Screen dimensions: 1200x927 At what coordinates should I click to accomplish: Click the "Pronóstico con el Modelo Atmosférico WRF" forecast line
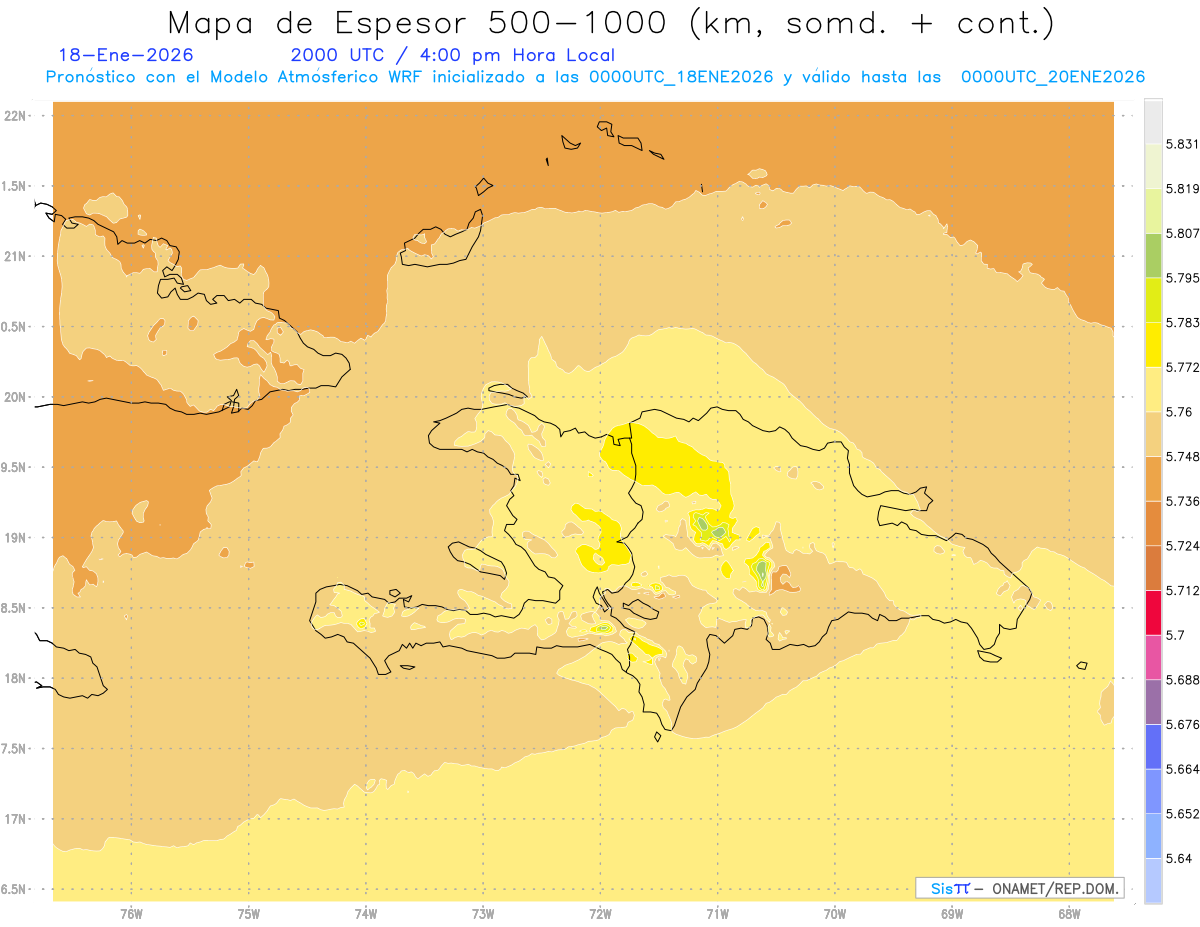[x=595, y=77]
